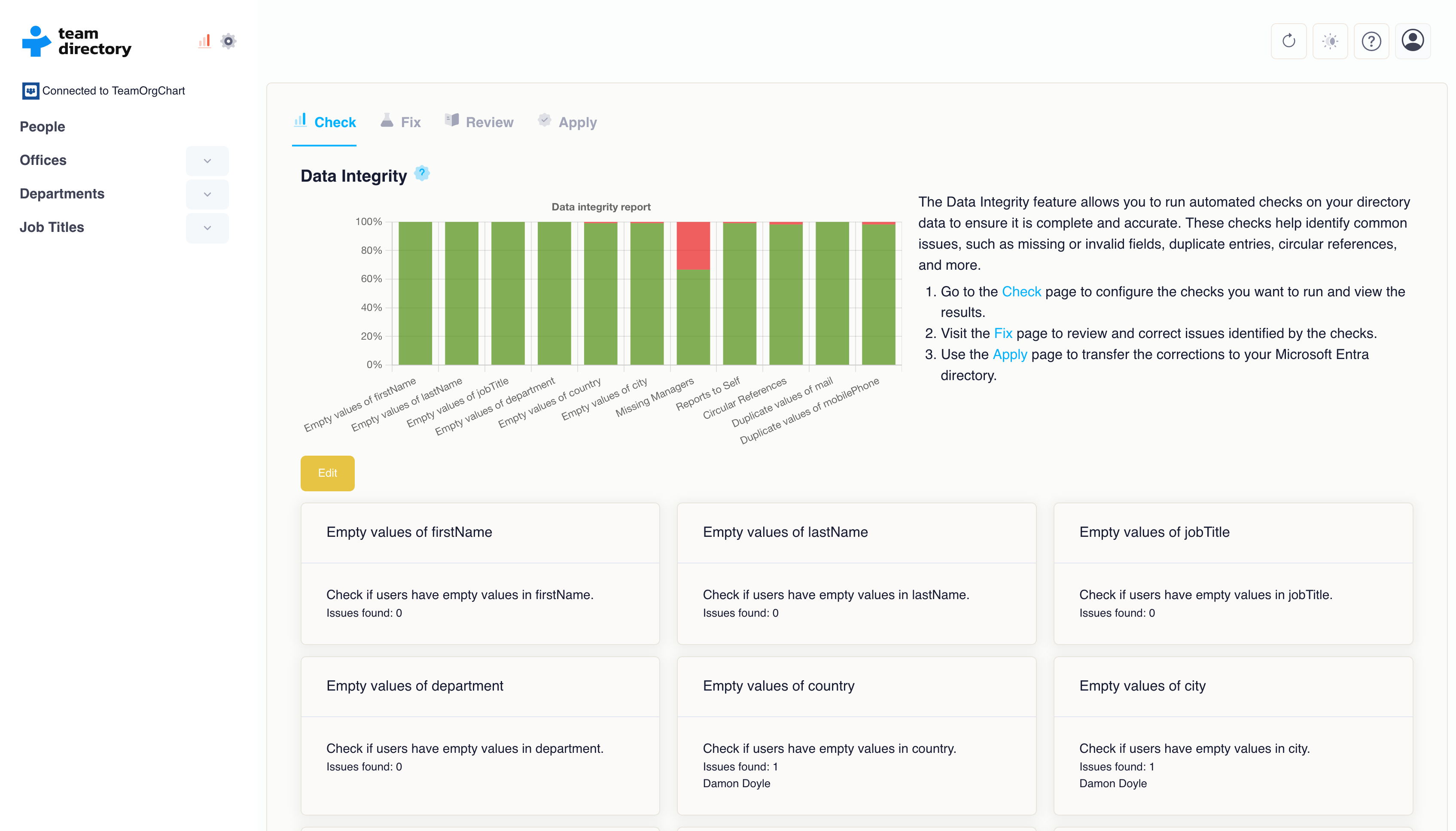The width and height of the screenshot is (1456, 831).
Task: Switch to the Fix tab
Action: (401, 122)
